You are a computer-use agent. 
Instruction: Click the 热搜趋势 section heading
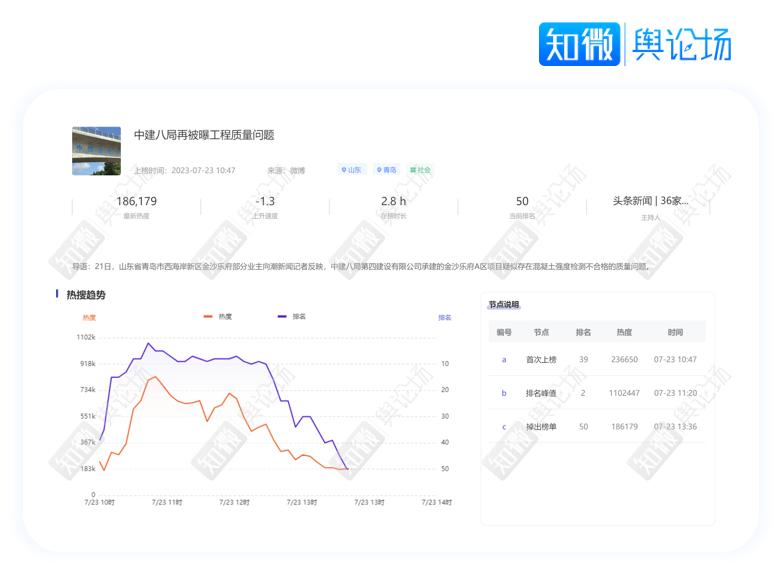(85, 295)
